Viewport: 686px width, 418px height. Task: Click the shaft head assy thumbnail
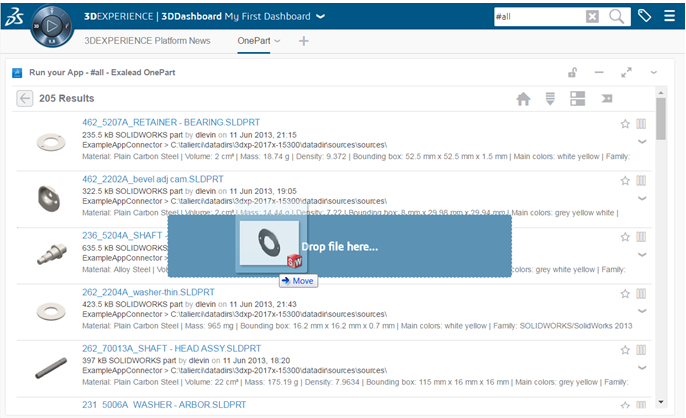coord(51,368)
